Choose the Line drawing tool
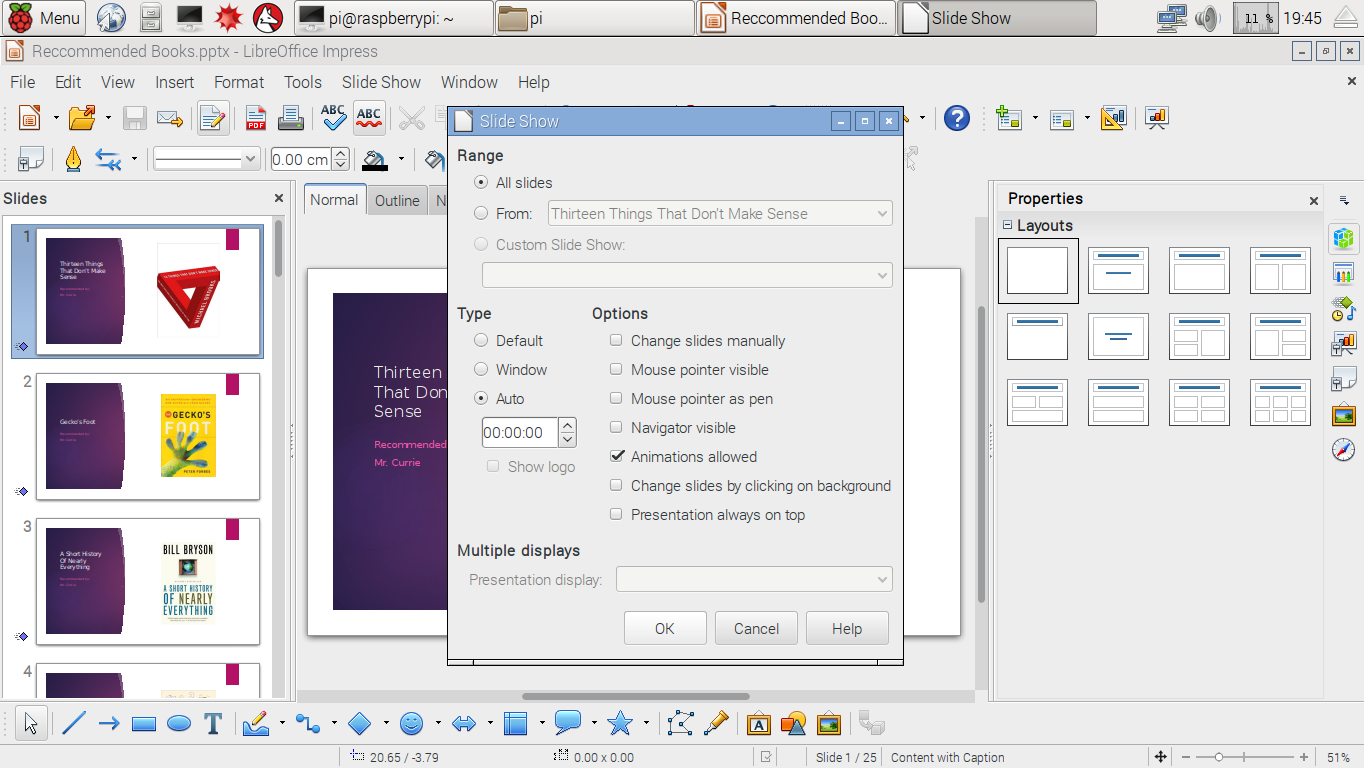The width and height of the screenshot is (1364, 768). 74,723
